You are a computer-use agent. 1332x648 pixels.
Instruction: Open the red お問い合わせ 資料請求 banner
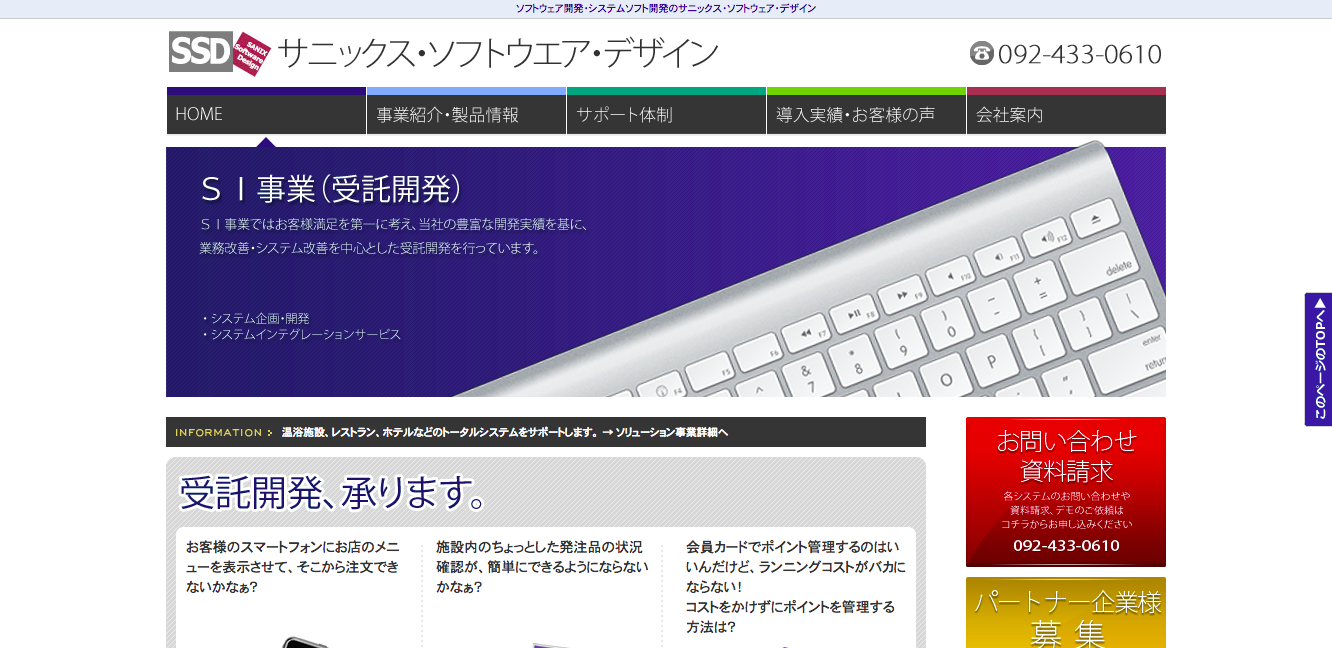pyautogui.click(x=1066, y=491)
